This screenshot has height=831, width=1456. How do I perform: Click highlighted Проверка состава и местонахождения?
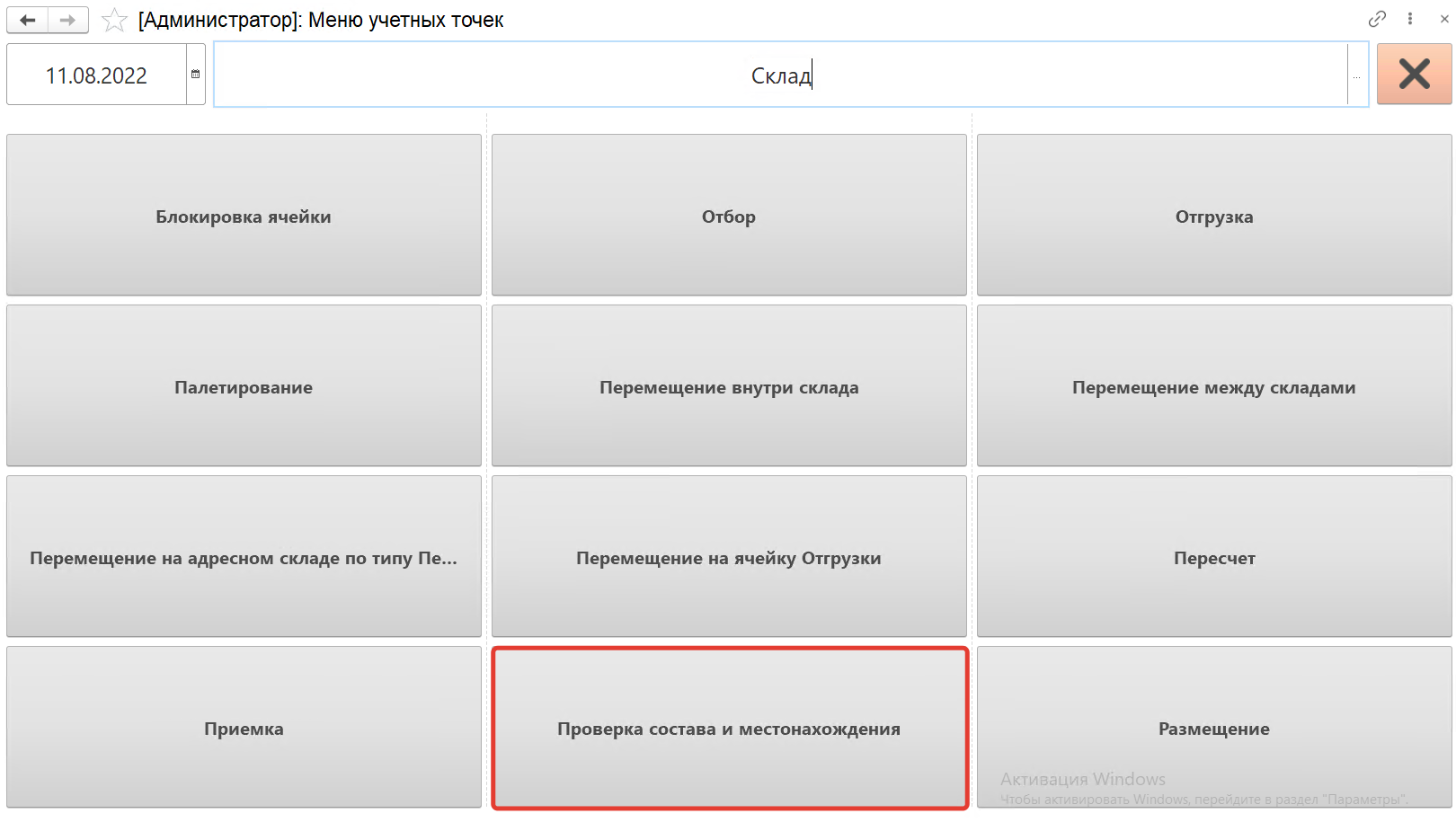click(x=729, y=728)
